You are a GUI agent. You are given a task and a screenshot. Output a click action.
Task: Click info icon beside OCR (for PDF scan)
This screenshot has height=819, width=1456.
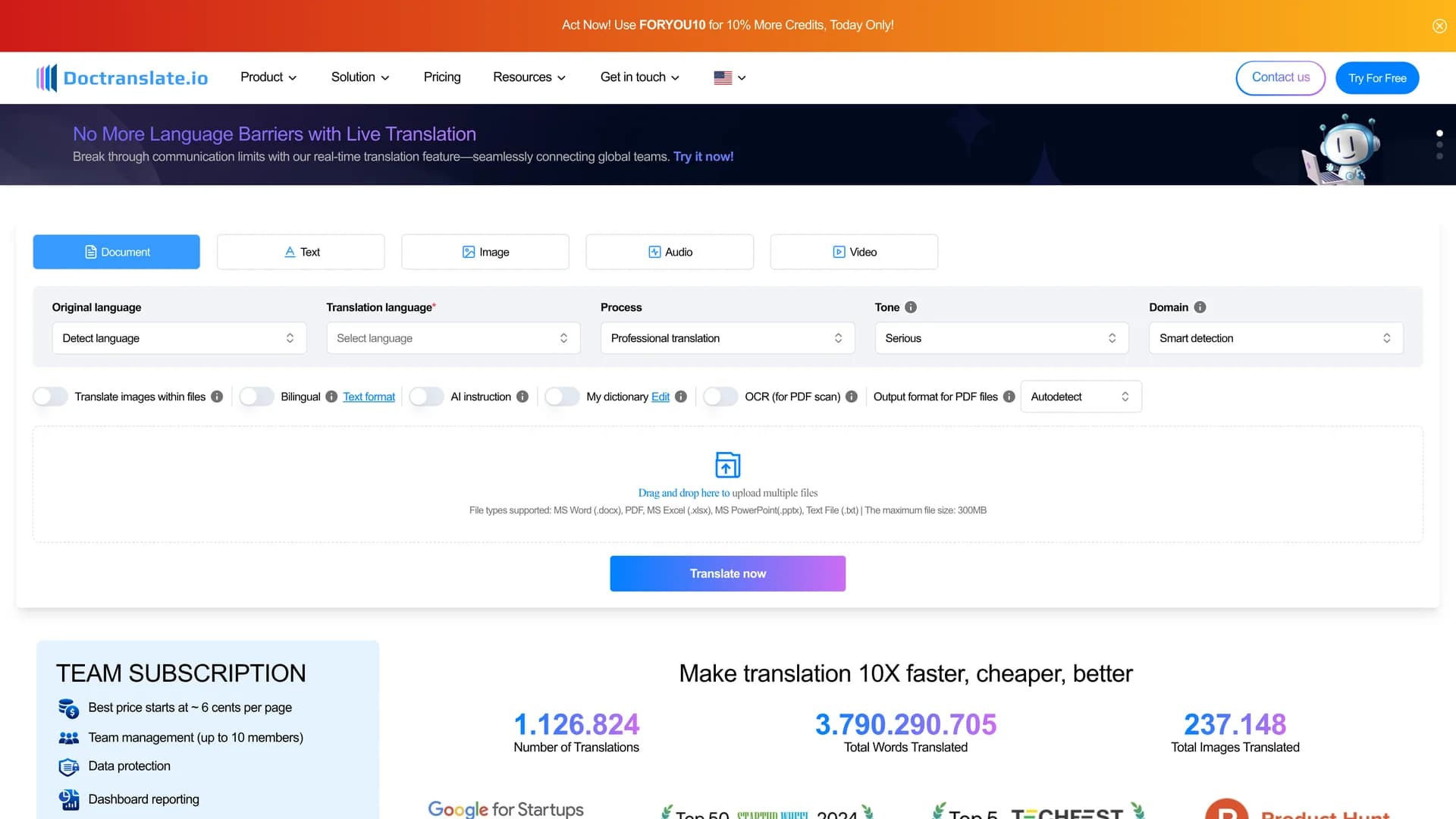point(852,397)
